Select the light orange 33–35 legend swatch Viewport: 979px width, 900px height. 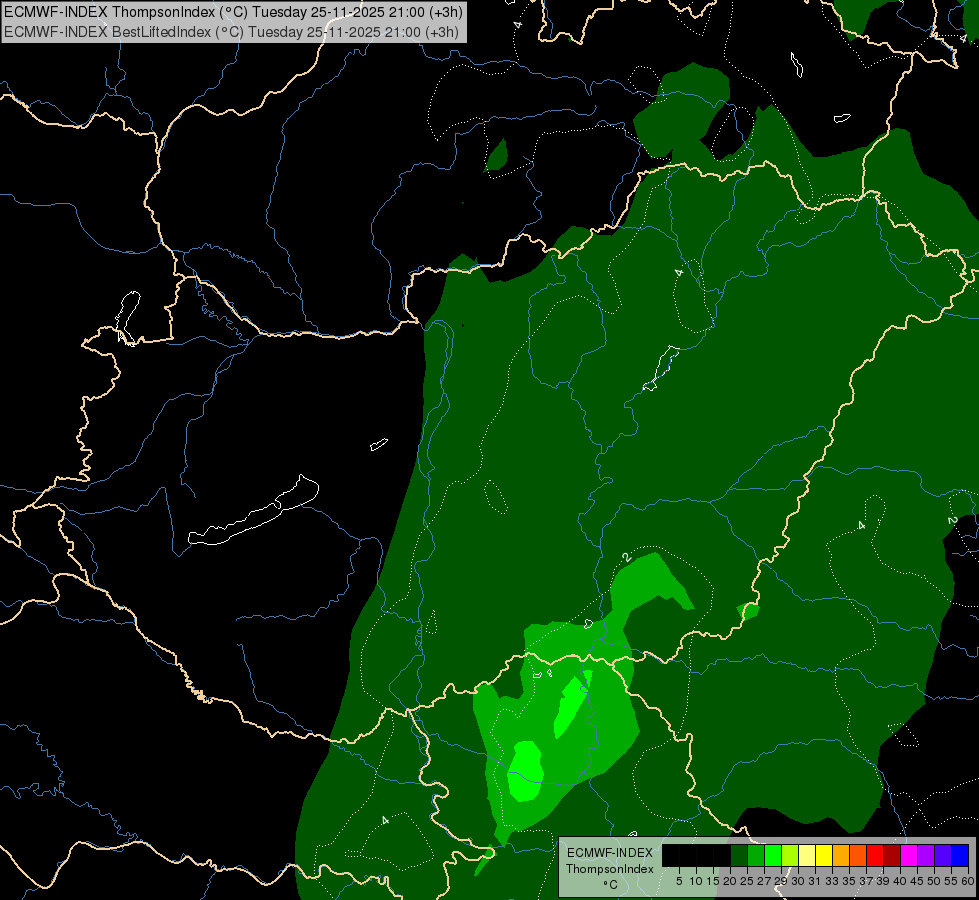841,855
